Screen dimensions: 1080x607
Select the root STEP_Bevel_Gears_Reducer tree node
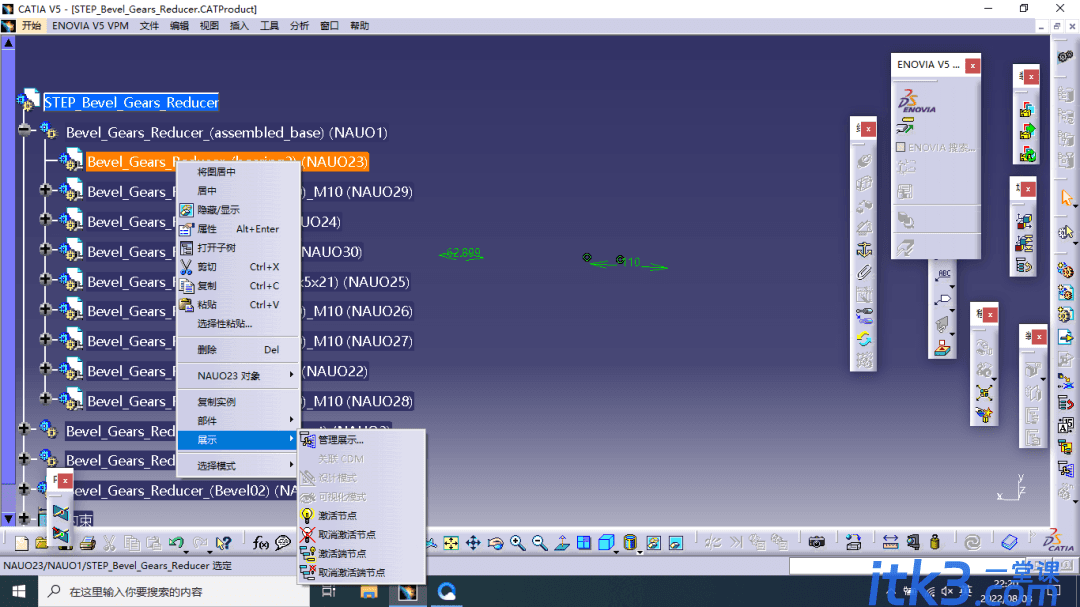tap(131, 103)
